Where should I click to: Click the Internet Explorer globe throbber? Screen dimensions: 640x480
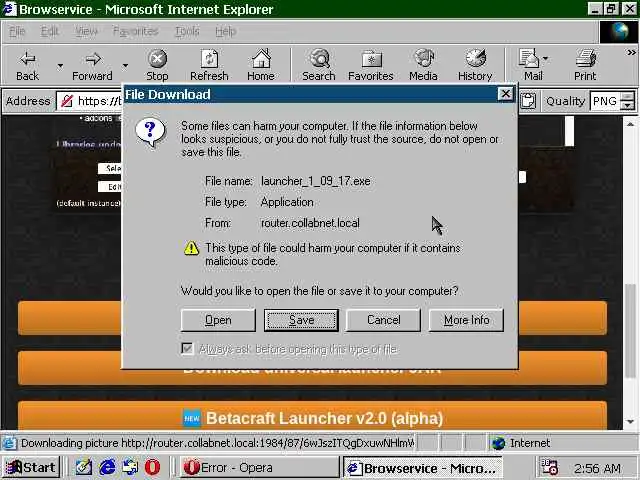coord(618,31)
